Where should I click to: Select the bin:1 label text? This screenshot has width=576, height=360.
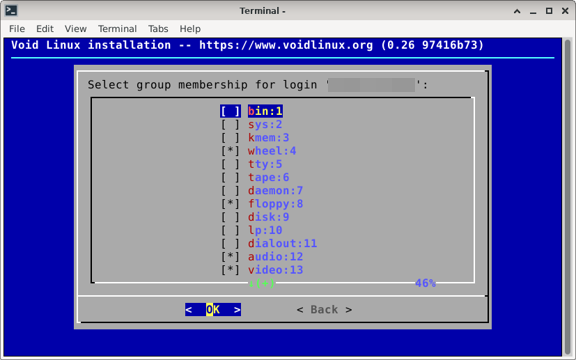point(265,111)
